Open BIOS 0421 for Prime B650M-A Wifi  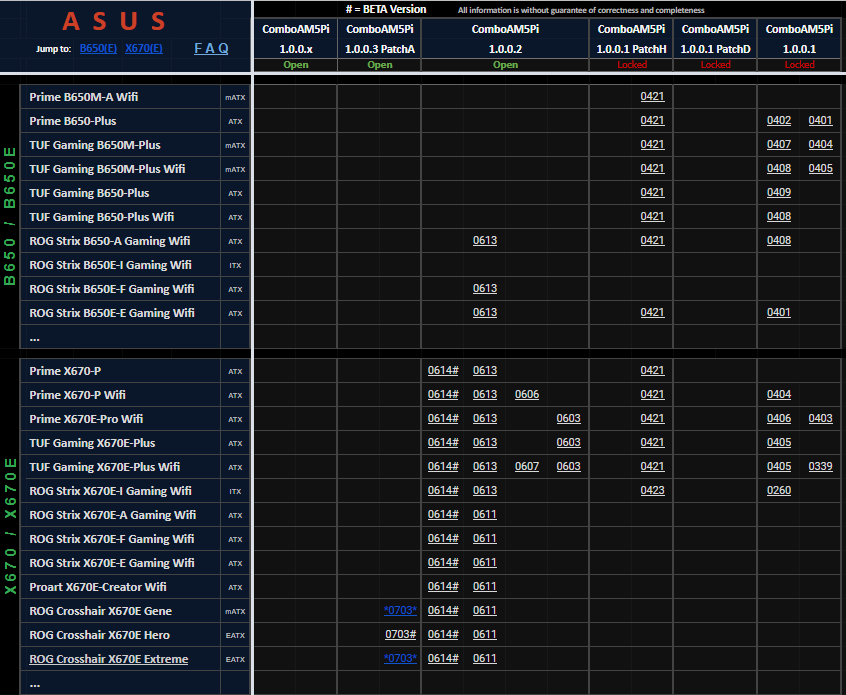(652, 97)
